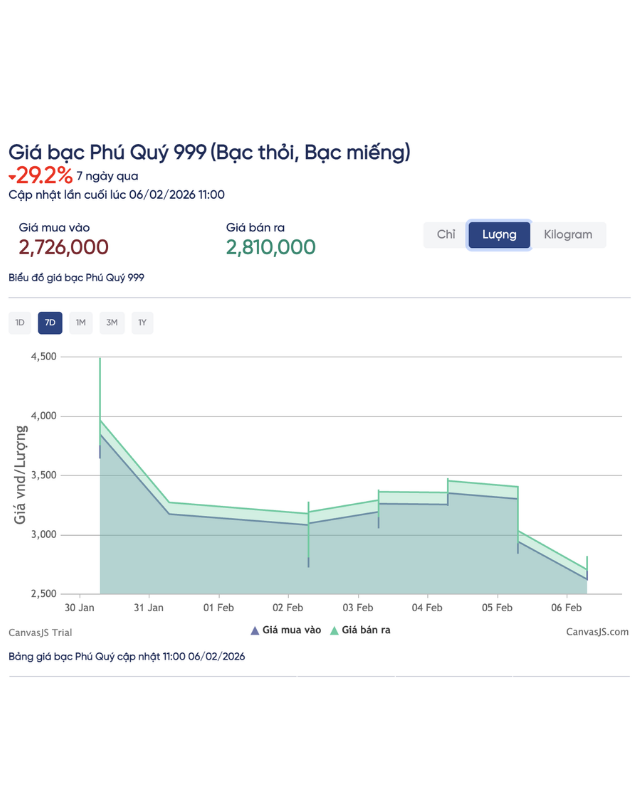The image size is (640, 800).
Task: Toggle the Giá mua vào legend triangle
Action: [255, 631]
